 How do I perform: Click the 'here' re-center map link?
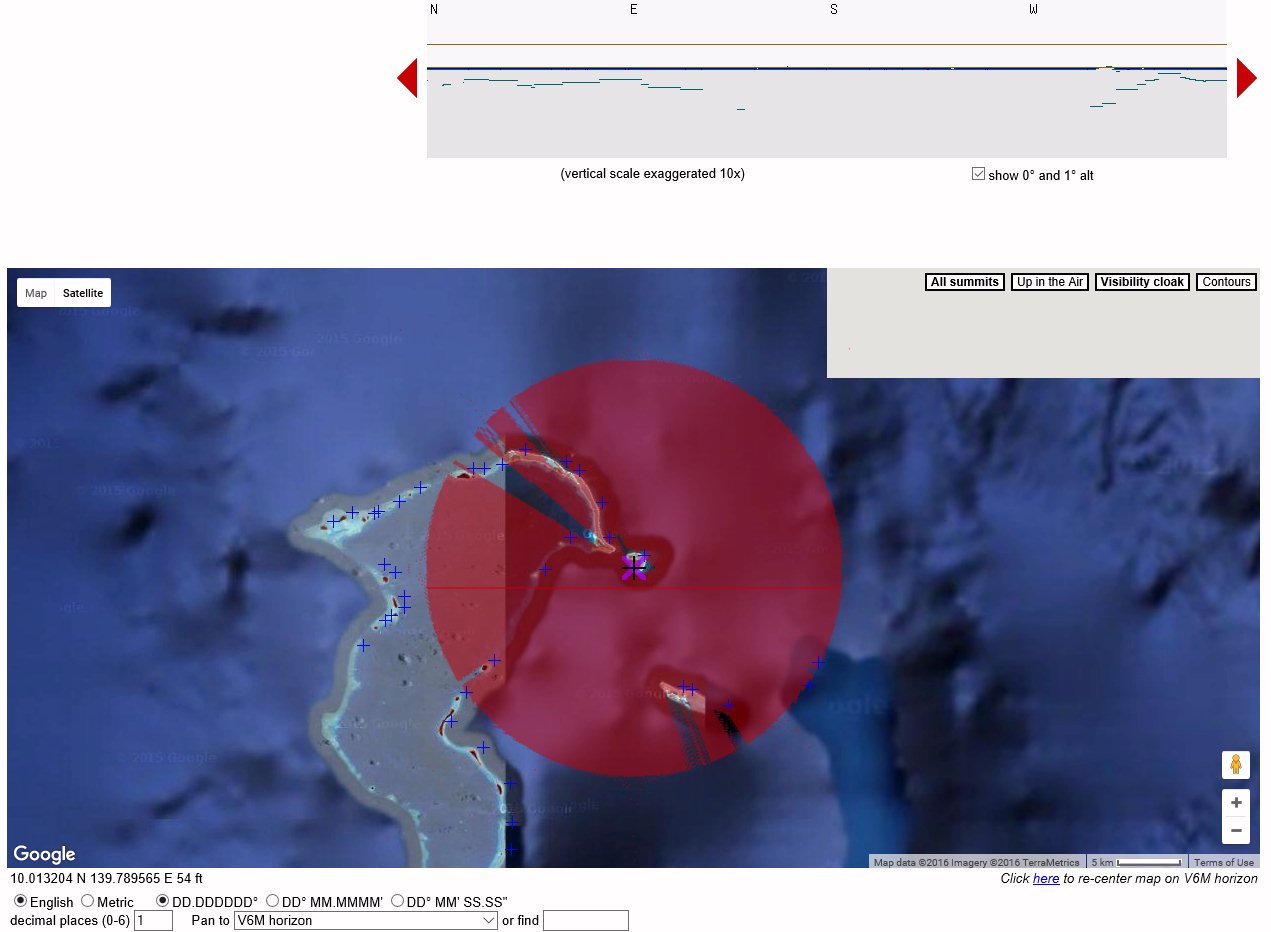click(1045, 878)
